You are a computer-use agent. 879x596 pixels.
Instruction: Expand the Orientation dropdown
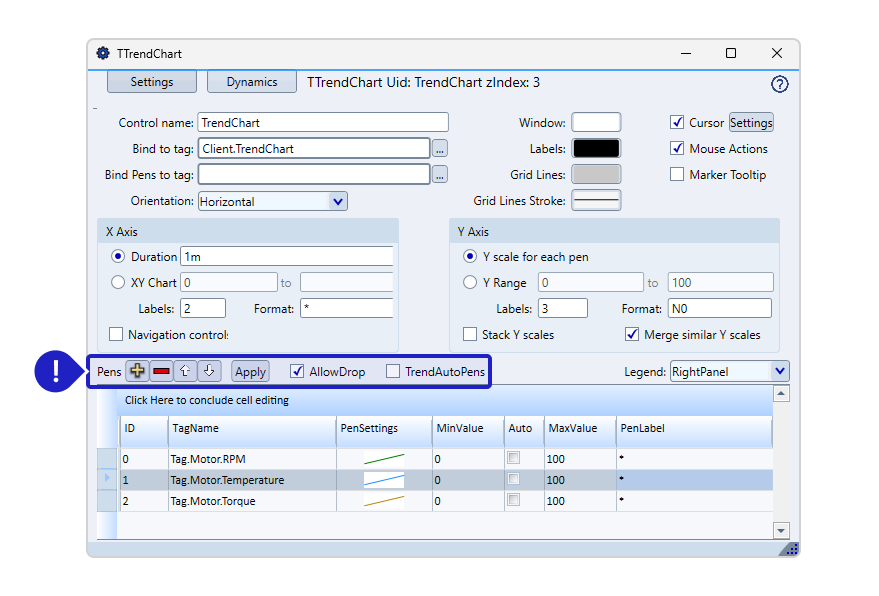coord(337,201)
